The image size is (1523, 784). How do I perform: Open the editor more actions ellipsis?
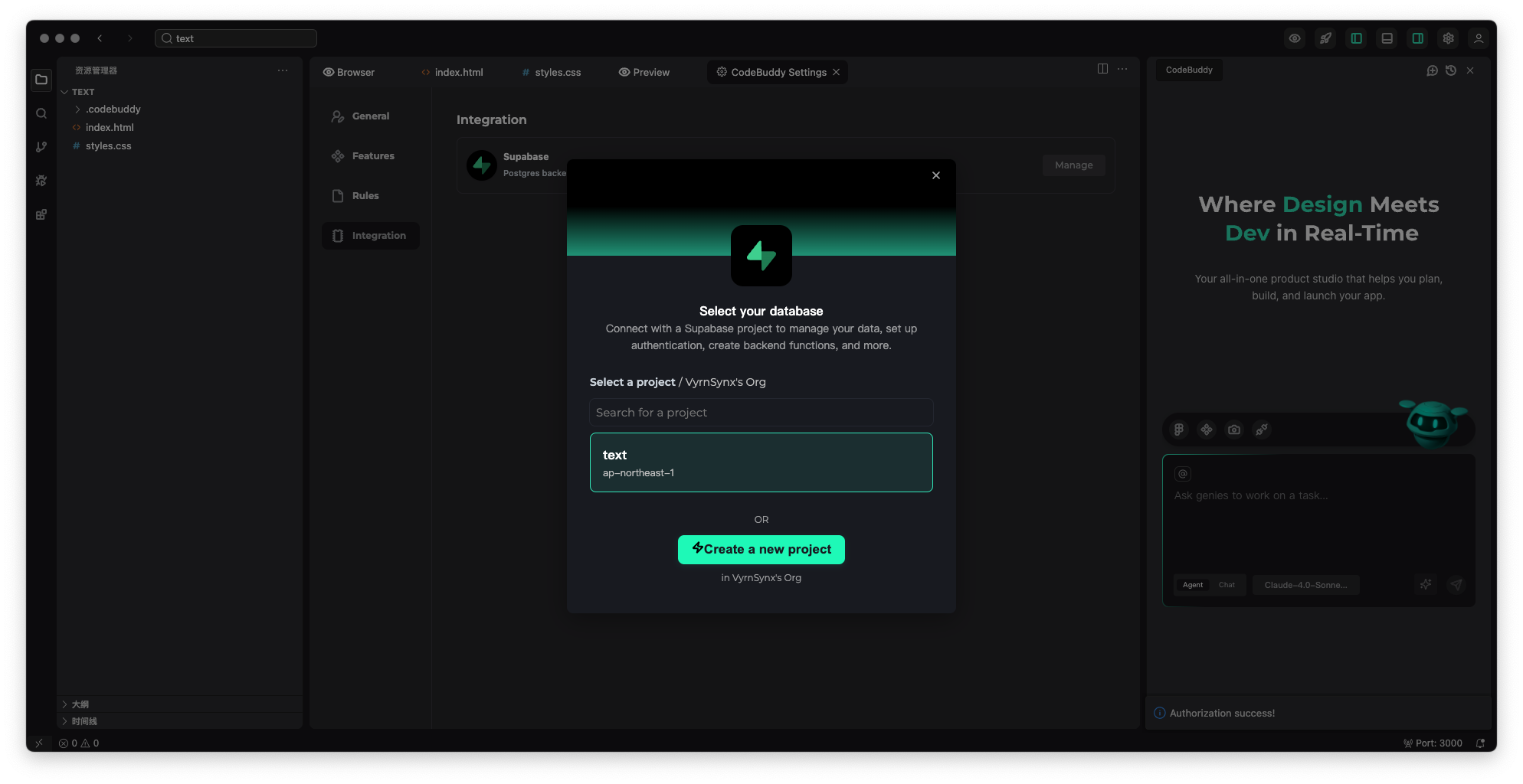(1122, 69)
